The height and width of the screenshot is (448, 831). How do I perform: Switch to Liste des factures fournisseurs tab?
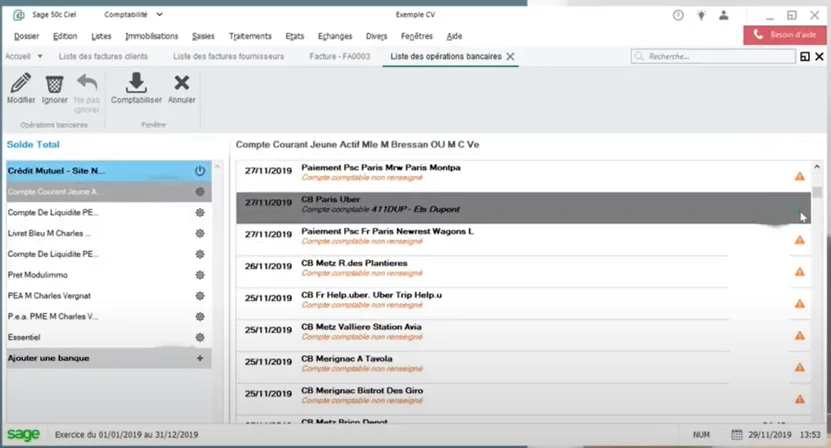pyautogui.click(x=228, y=56)
